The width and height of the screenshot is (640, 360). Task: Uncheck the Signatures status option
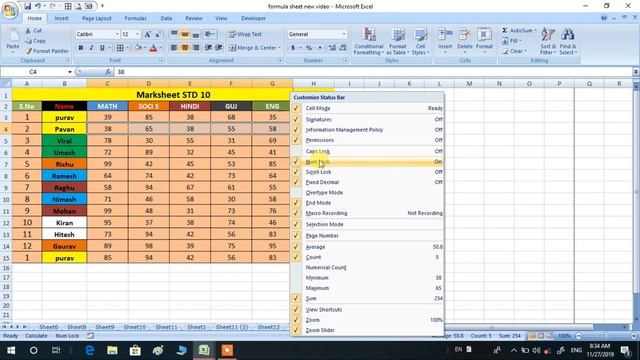click(x=367, y=119)
